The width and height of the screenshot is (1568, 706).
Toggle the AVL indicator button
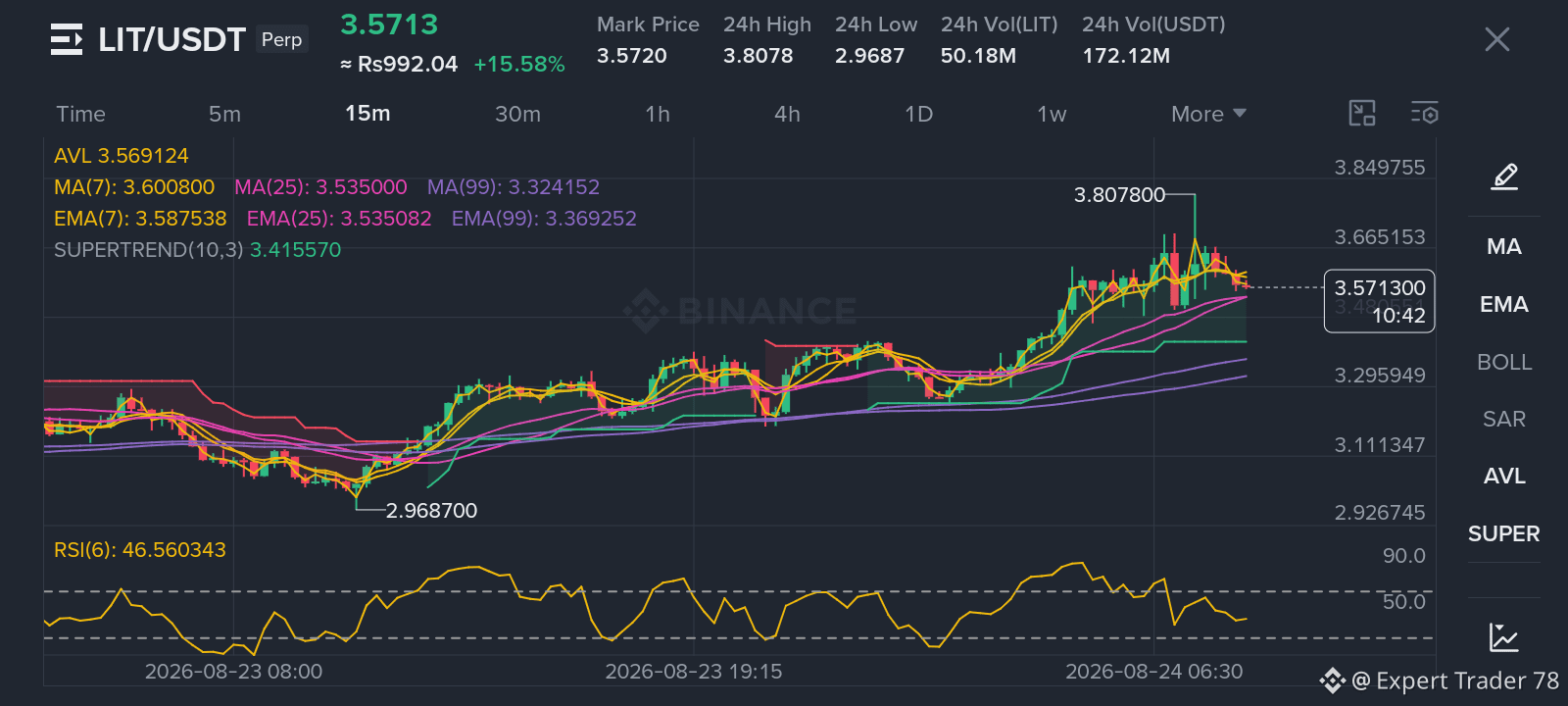(x=1504, y=476)
